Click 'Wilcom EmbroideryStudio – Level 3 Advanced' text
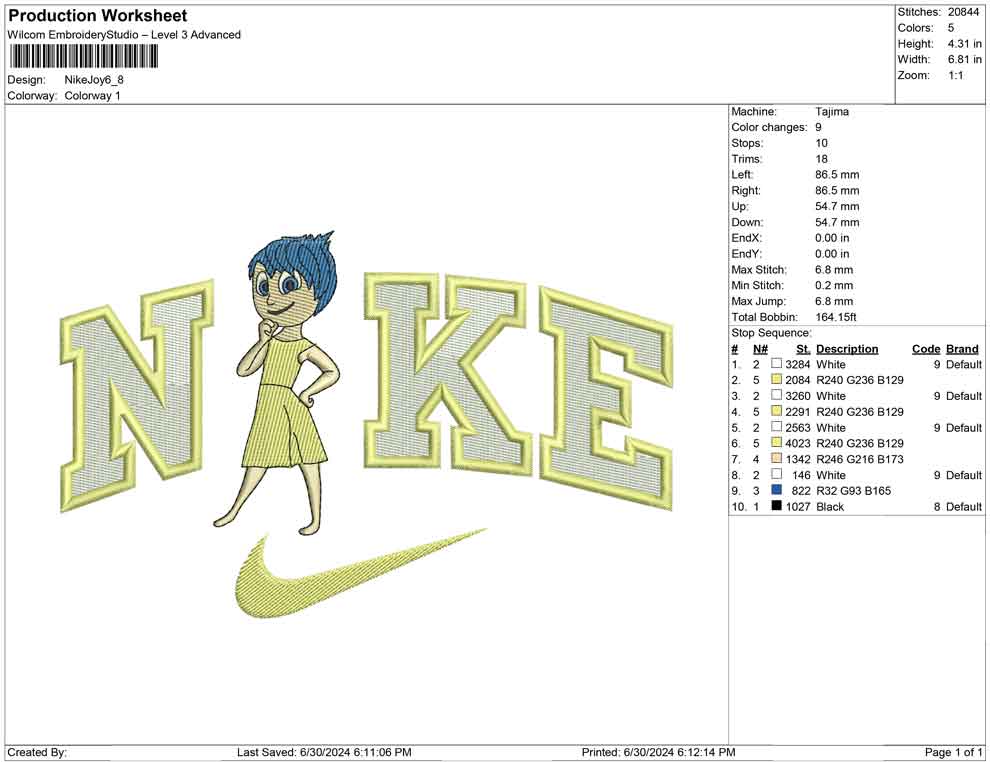This screenshot has height=762, width=990. click(x=124, y=35)
